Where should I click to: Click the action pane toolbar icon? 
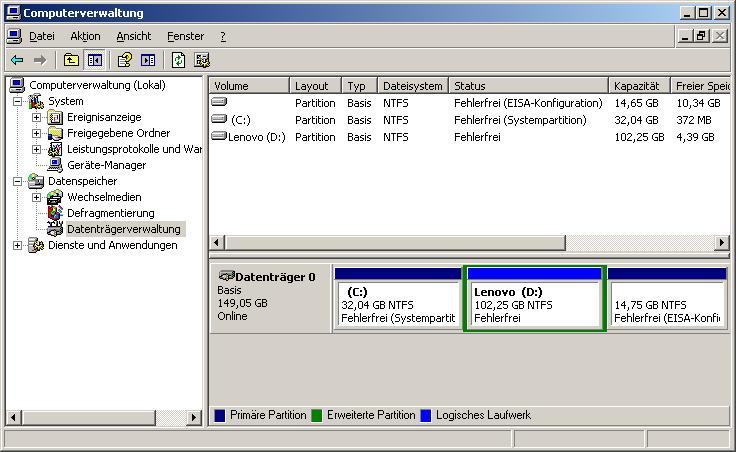148,60
